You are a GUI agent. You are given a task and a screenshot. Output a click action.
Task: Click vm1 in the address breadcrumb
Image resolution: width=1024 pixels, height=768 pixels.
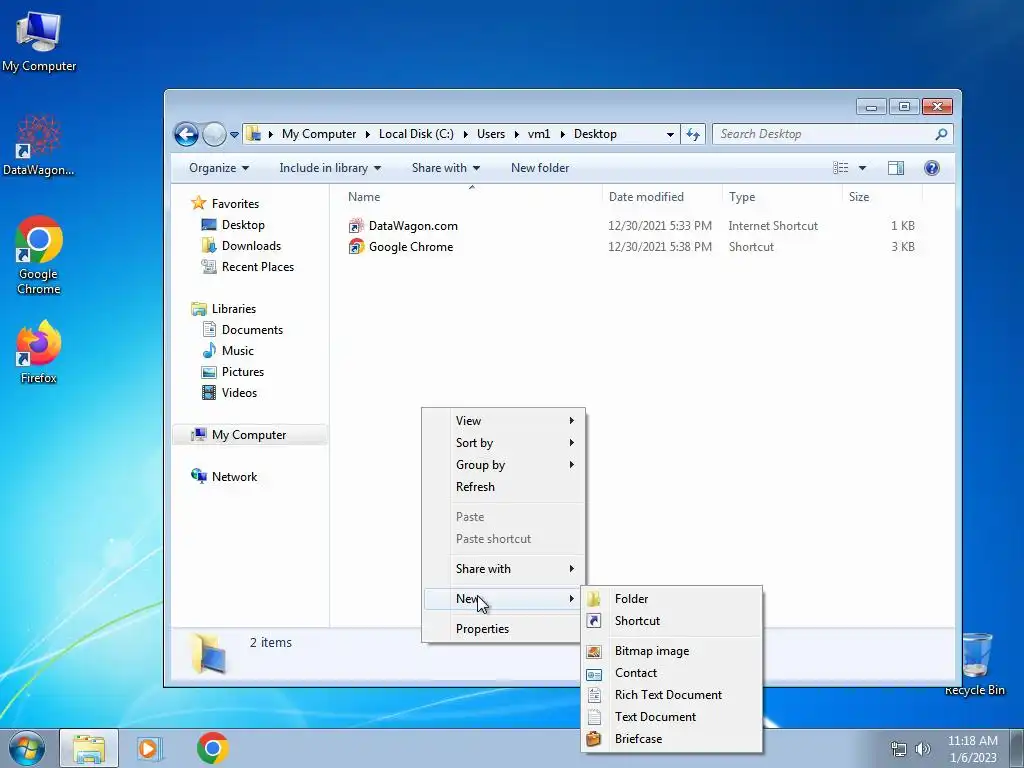click(x=539, y=134)
